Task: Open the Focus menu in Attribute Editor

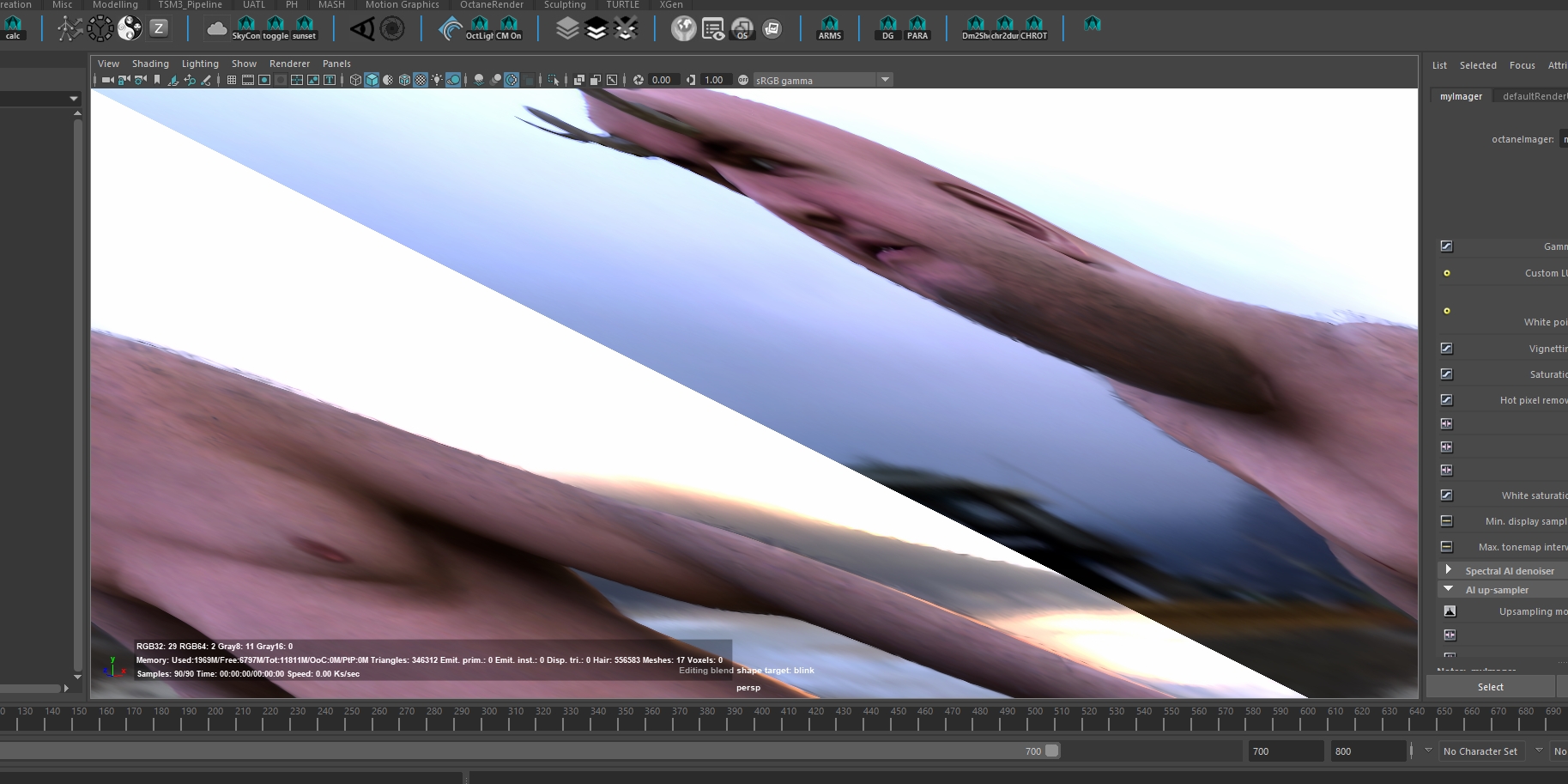Action: click(1523, 65)
